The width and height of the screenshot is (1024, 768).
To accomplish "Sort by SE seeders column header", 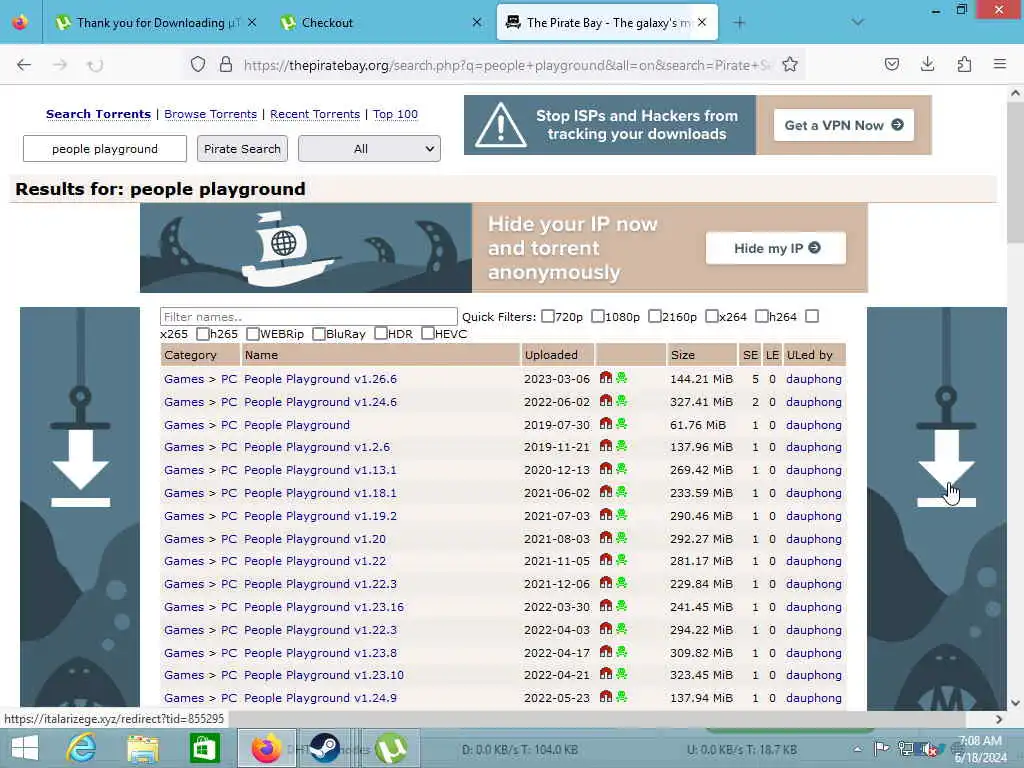I will pos(750,355).
